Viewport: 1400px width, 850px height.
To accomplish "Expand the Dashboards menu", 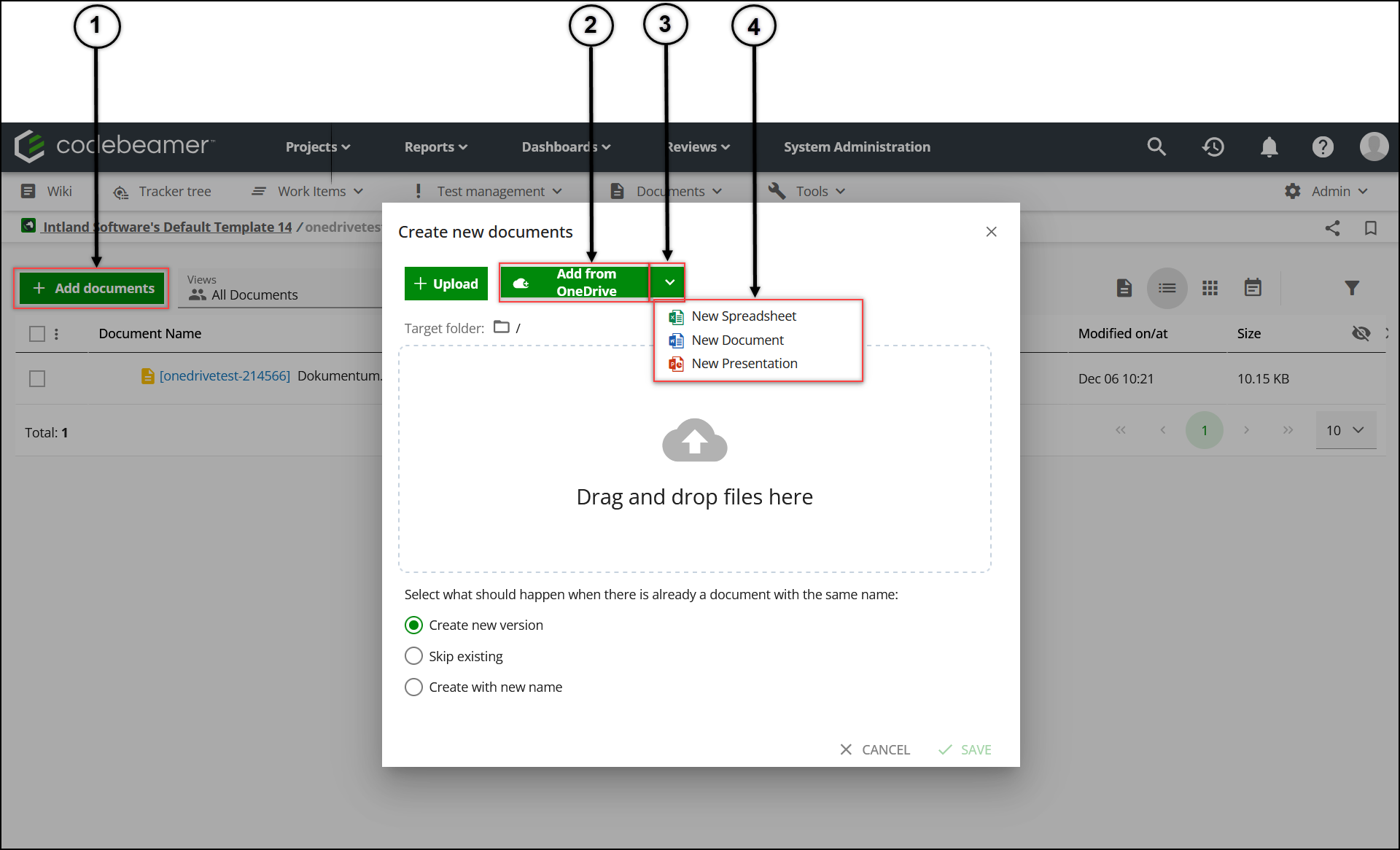I will (x=566, y=147).
